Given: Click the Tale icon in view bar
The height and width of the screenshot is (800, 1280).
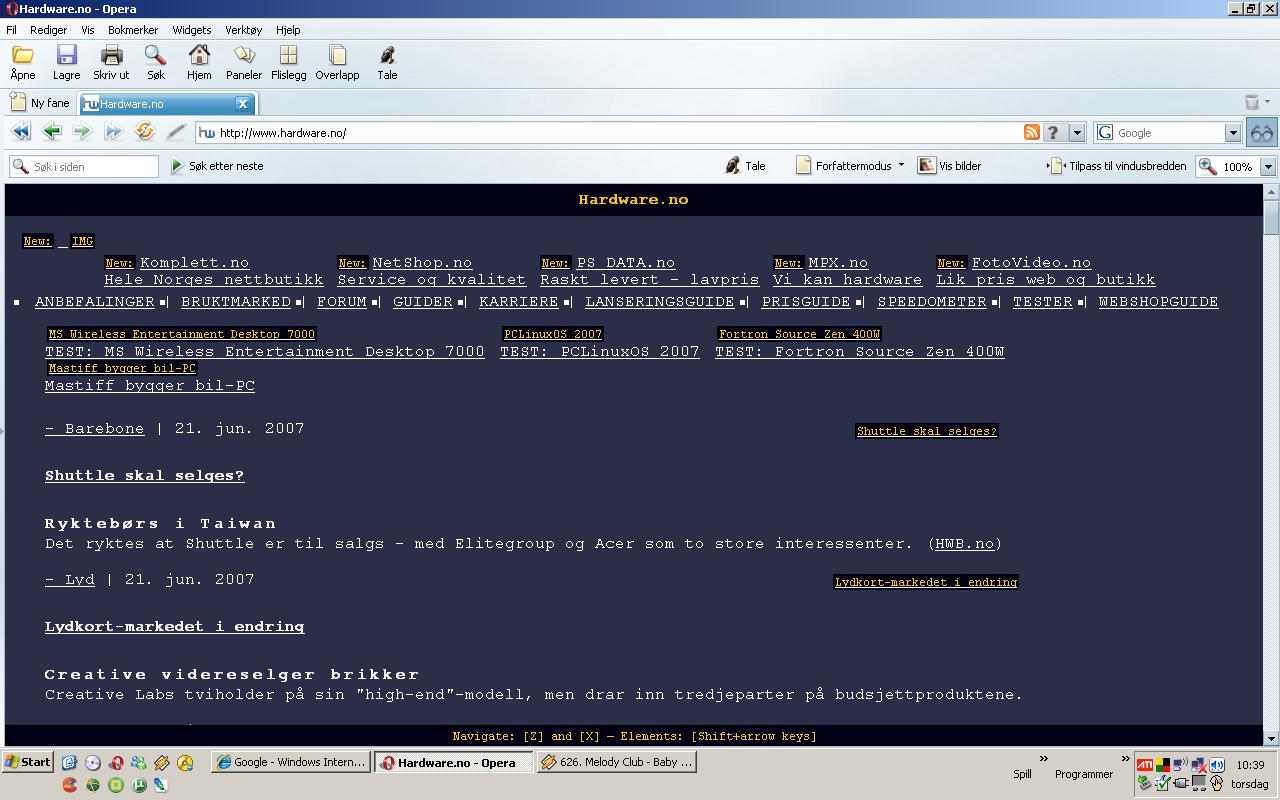Looking at the screenshot, I should (x=733, y=166).
